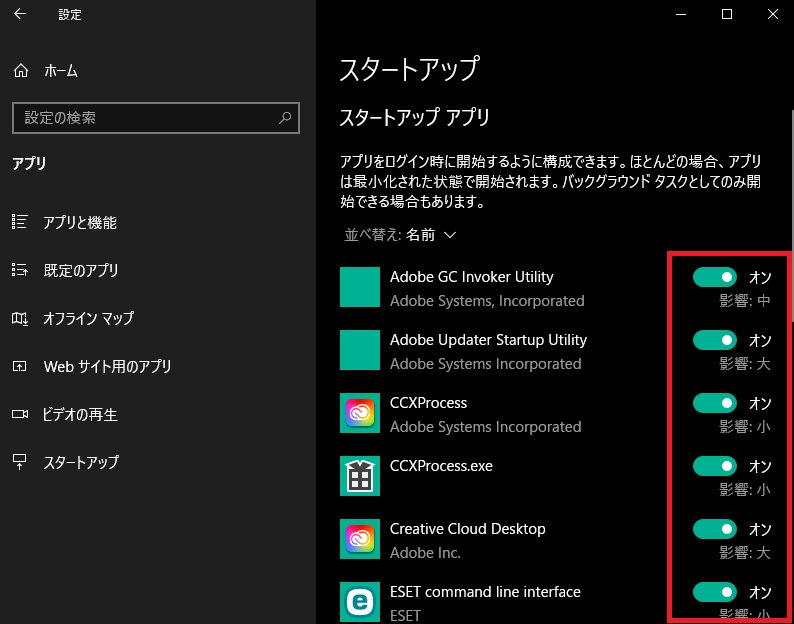The height and width of the screenshot is (624, 794).
Task: Click Adobe Inc. publisher text
Action: tap(425, 553)
